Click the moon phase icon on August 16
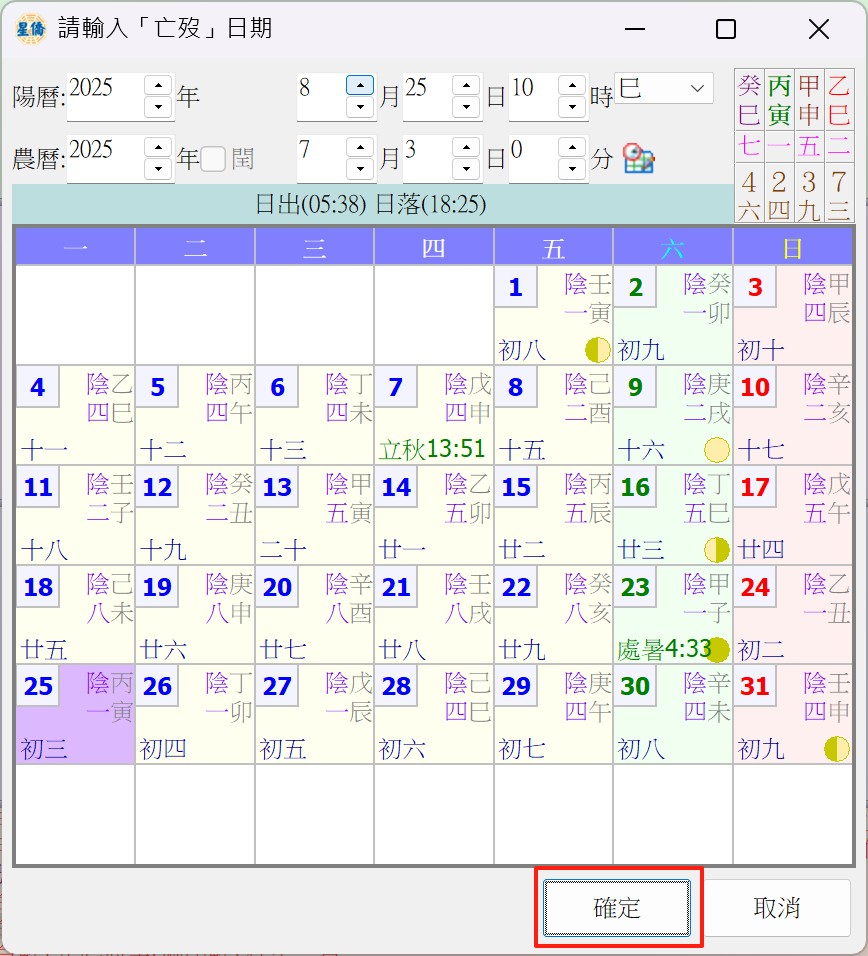This screenshot has height=956, width=868. [716, 549]
